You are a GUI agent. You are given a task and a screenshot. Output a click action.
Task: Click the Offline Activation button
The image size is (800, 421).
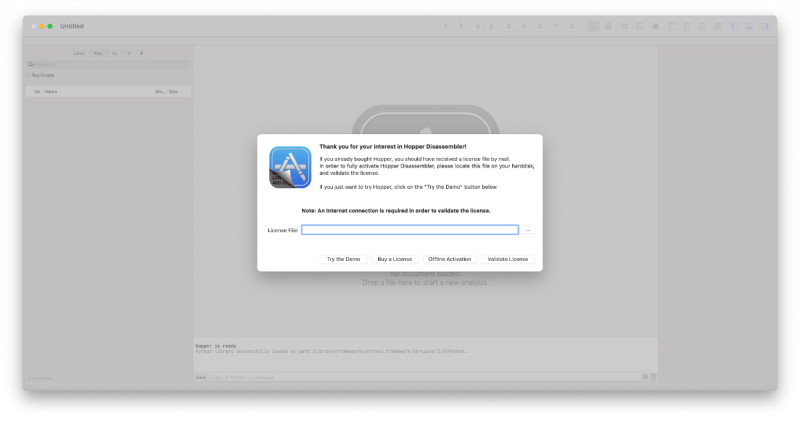click(x=449, y=259)
